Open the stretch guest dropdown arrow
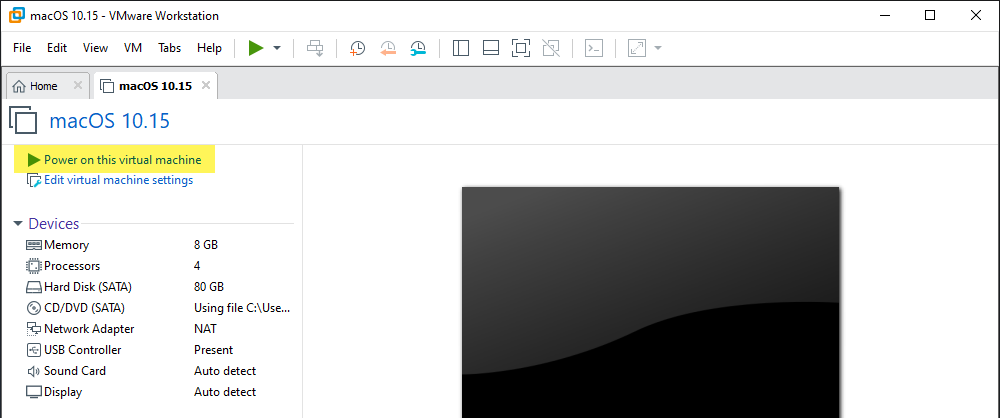Viewport: 1000px width, 418px height. [x=658, y=49]
